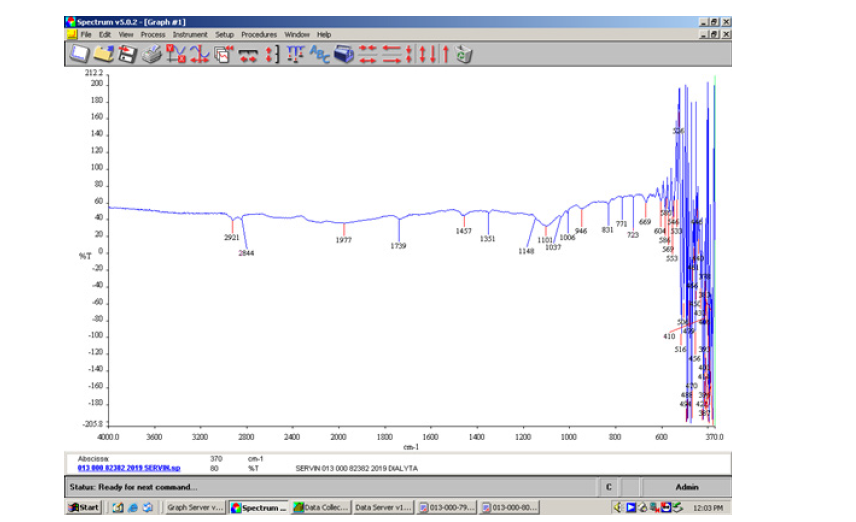Click the peak label 2921

[x=231, y=238]
